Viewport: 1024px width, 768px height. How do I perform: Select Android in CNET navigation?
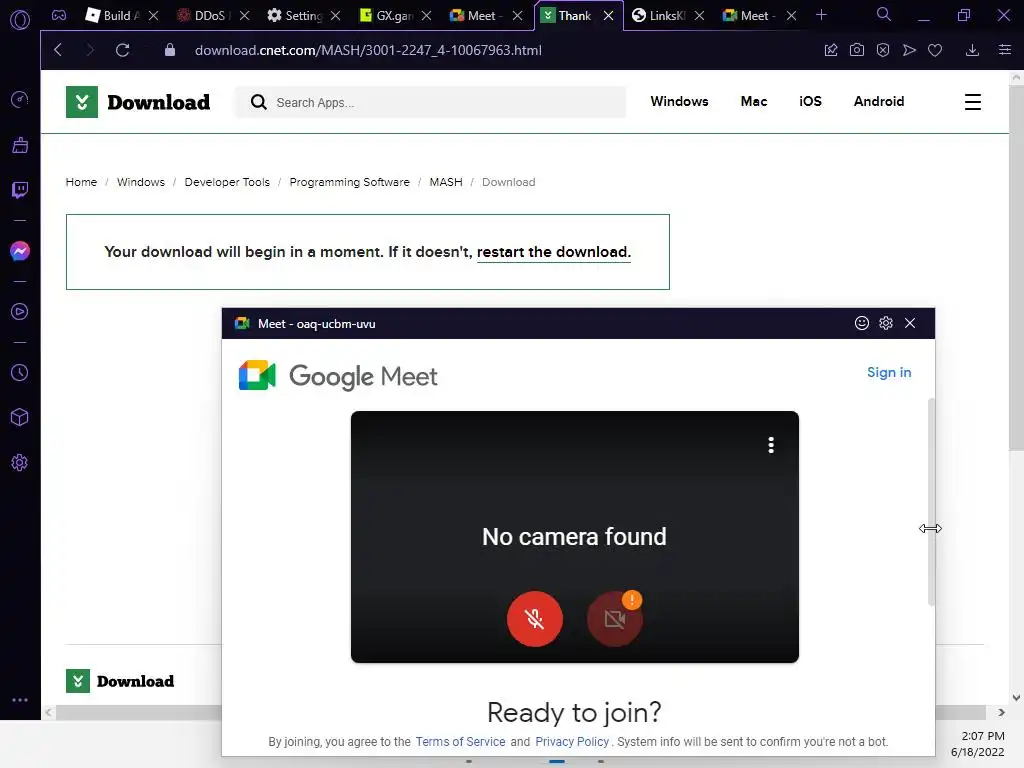click(x=879, y=101)
